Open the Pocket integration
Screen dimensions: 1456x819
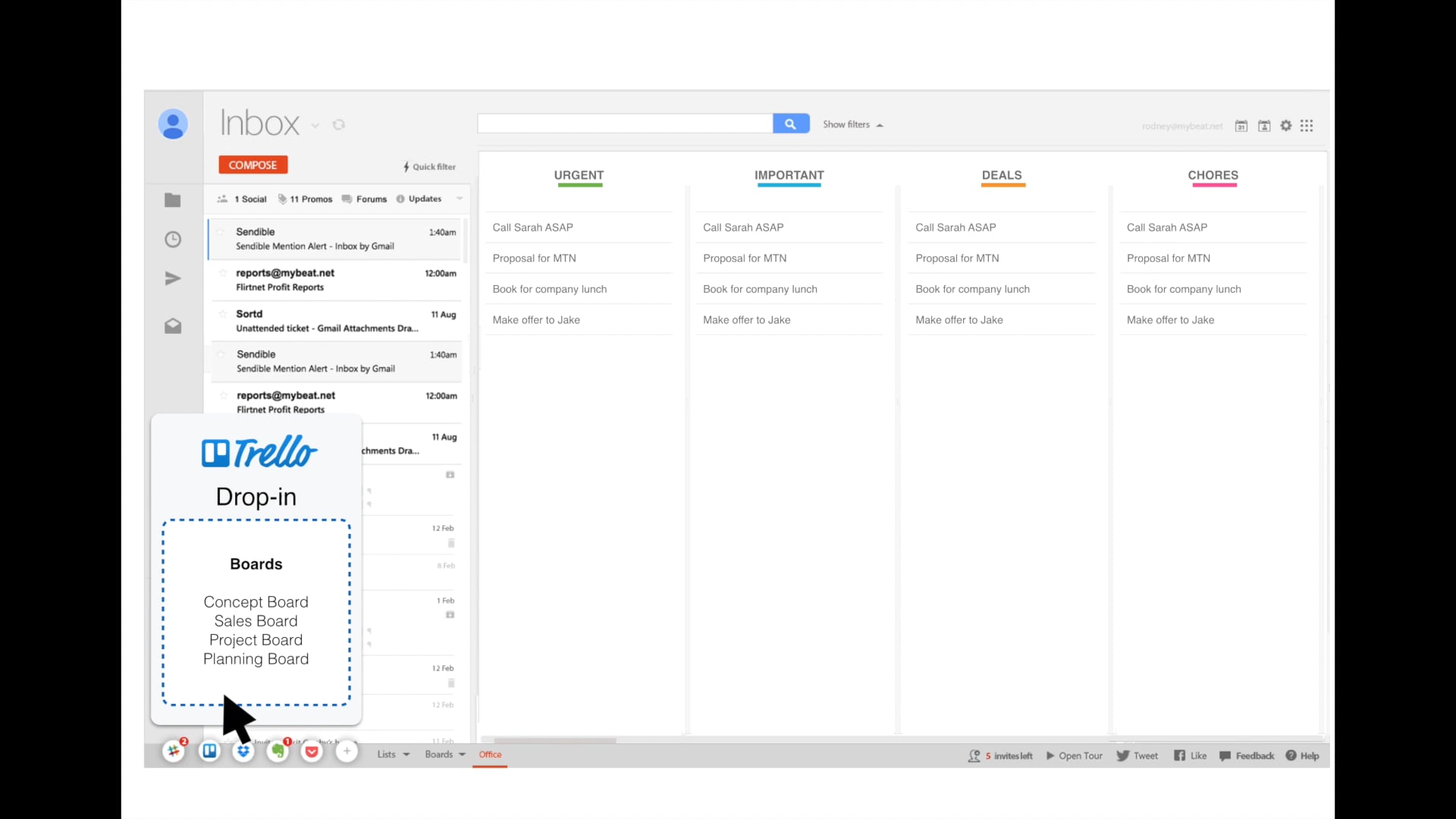(312, 752)
